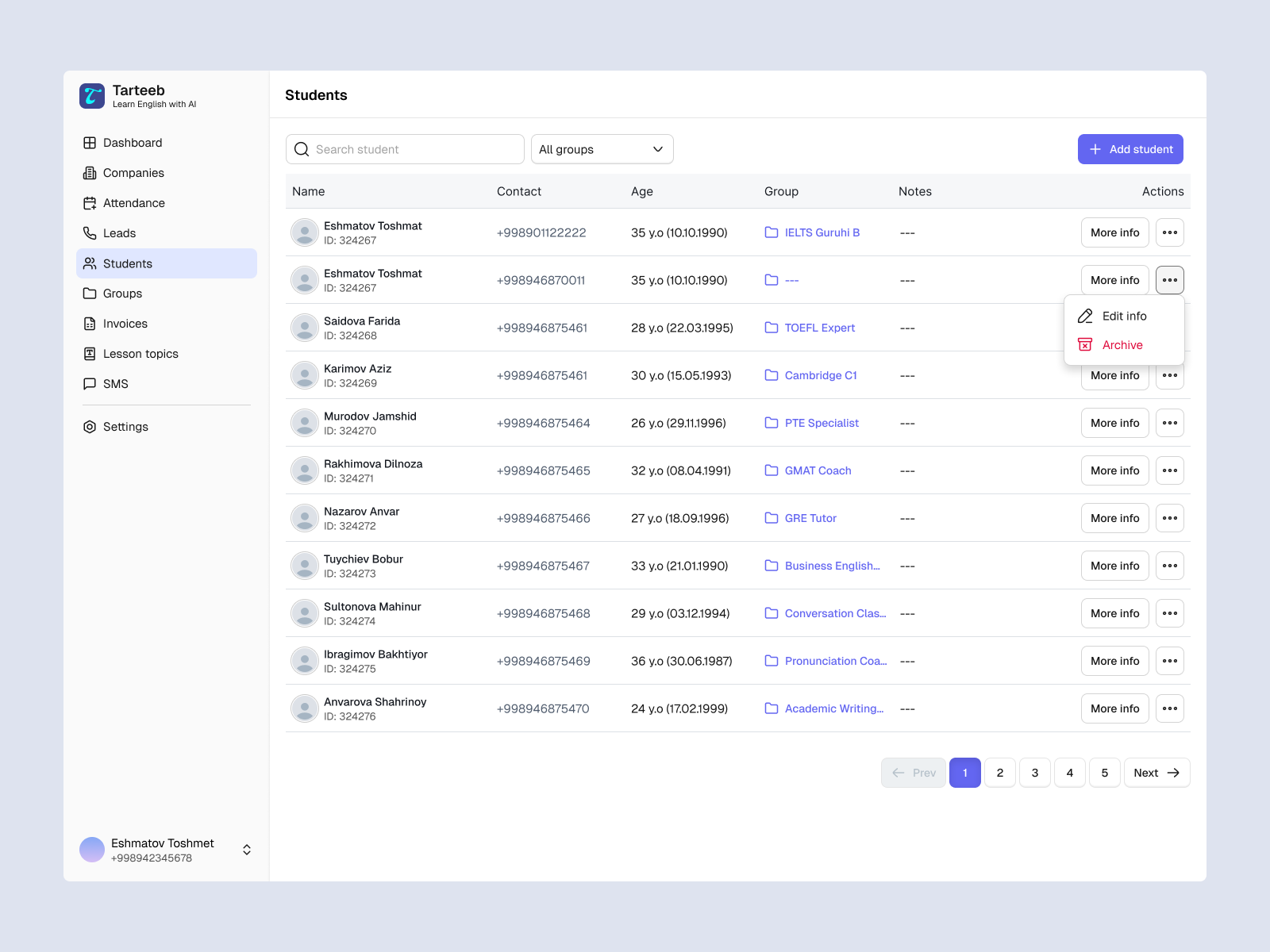The width and height of the screenshot is (1270, 952).
Task: Select the Companies sidebar icon
Action: point(90,173)
